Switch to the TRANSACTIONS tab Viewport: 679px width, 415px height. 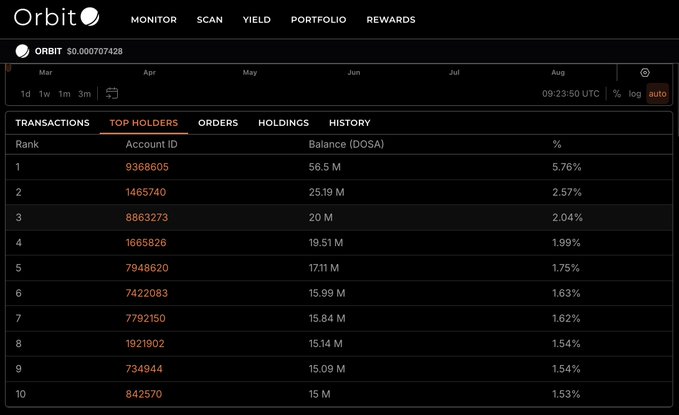point(52,123)
